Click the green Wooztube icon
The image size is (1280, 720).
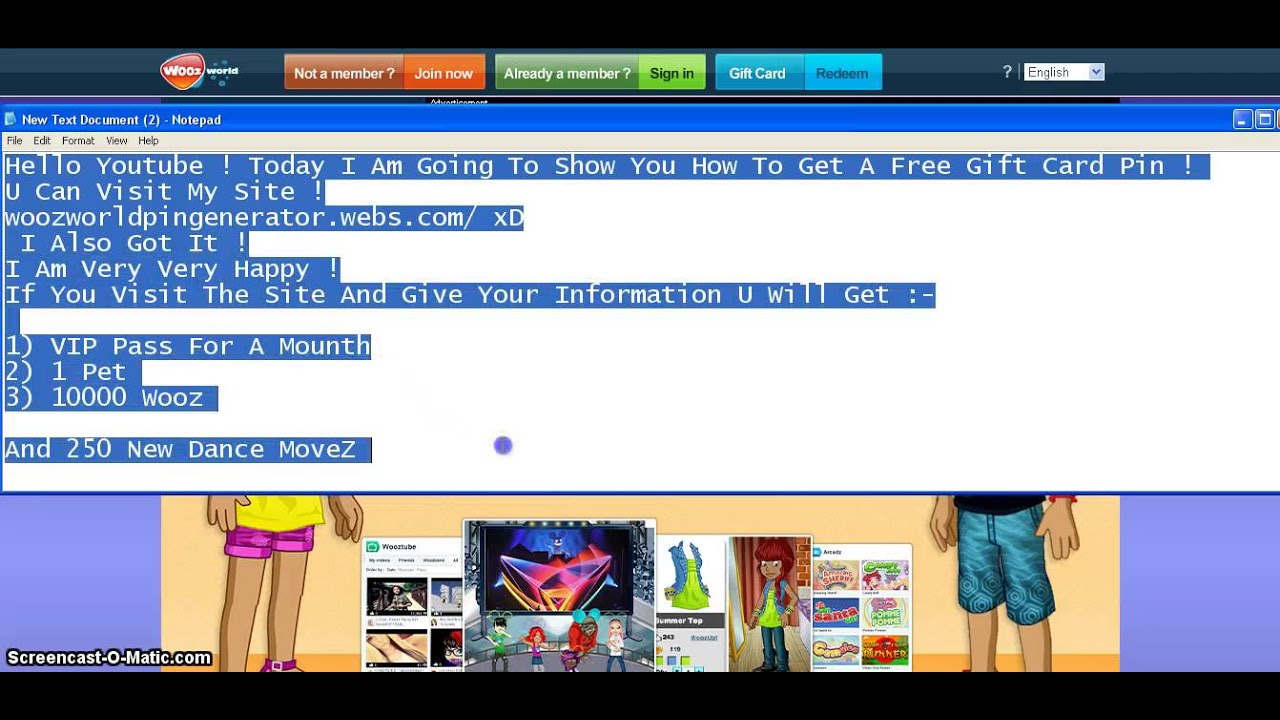(x=372, y=547)
